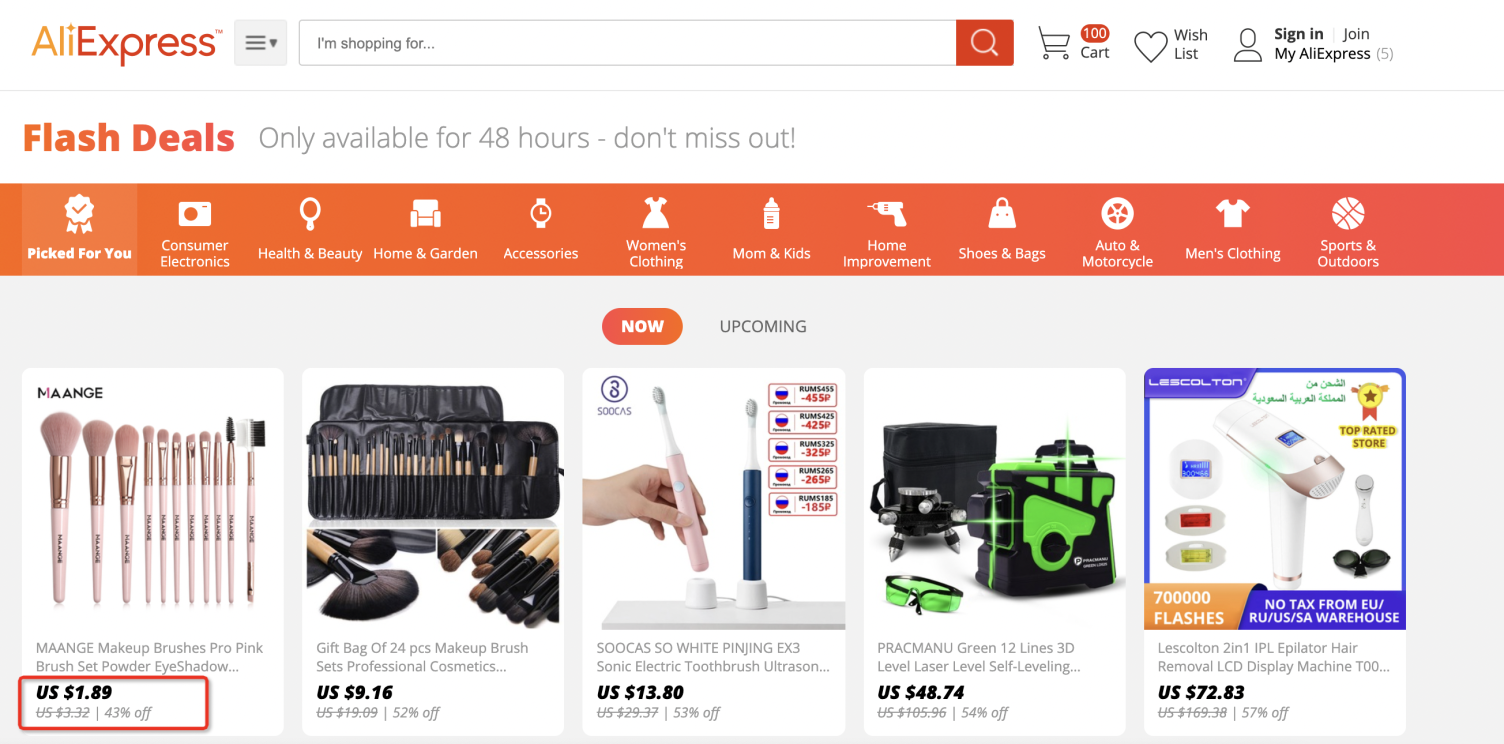Click the orange search magnifier button
Screen dimensions: 1504x744
(984, 43)
